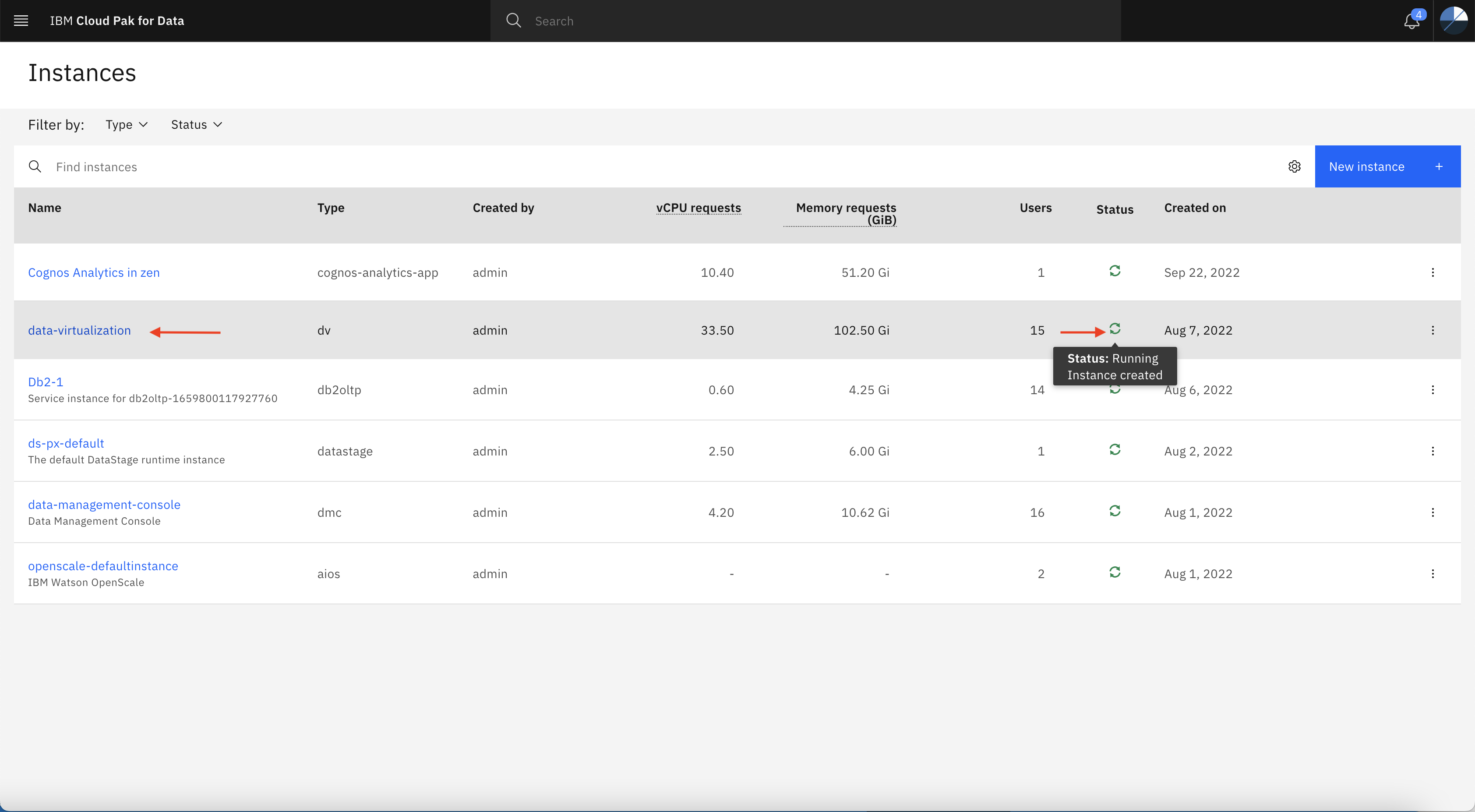The height and width of the screenshot is (812, 1475).
Task: Open the hamburger navigation menu
Action: coord(21,21)
